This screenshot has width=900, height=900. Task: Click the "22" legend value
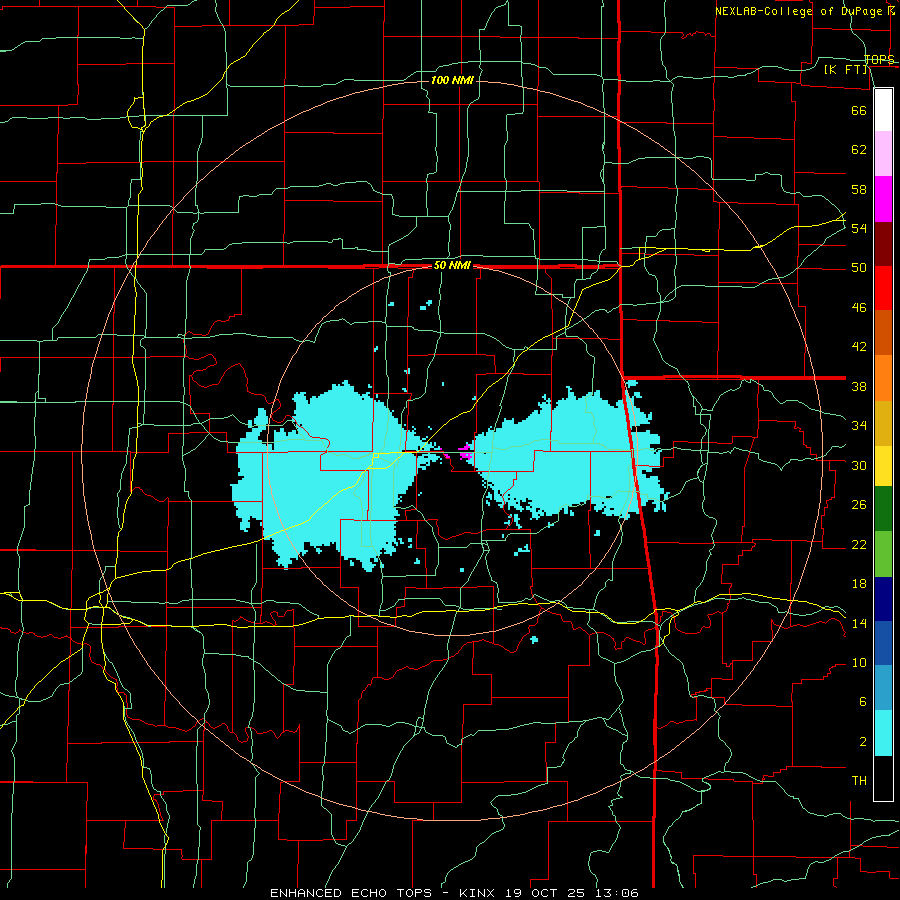859,545
